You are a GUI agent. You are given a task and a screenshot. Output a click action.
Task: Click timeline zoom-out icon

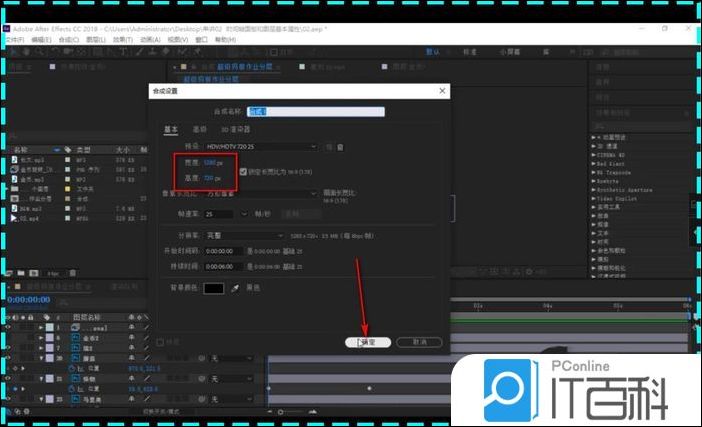tap(270, 411)
